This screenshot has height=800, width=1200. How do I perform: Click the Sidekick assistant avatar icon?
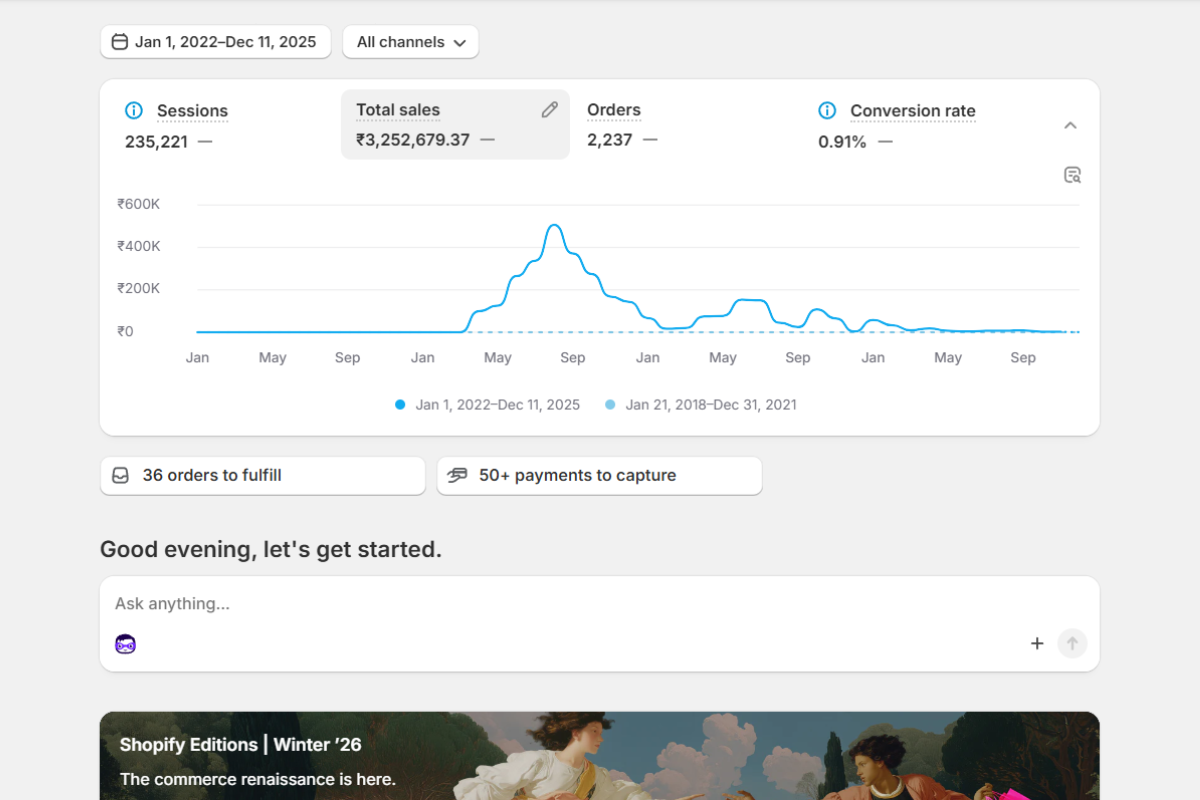click(125, 644)
